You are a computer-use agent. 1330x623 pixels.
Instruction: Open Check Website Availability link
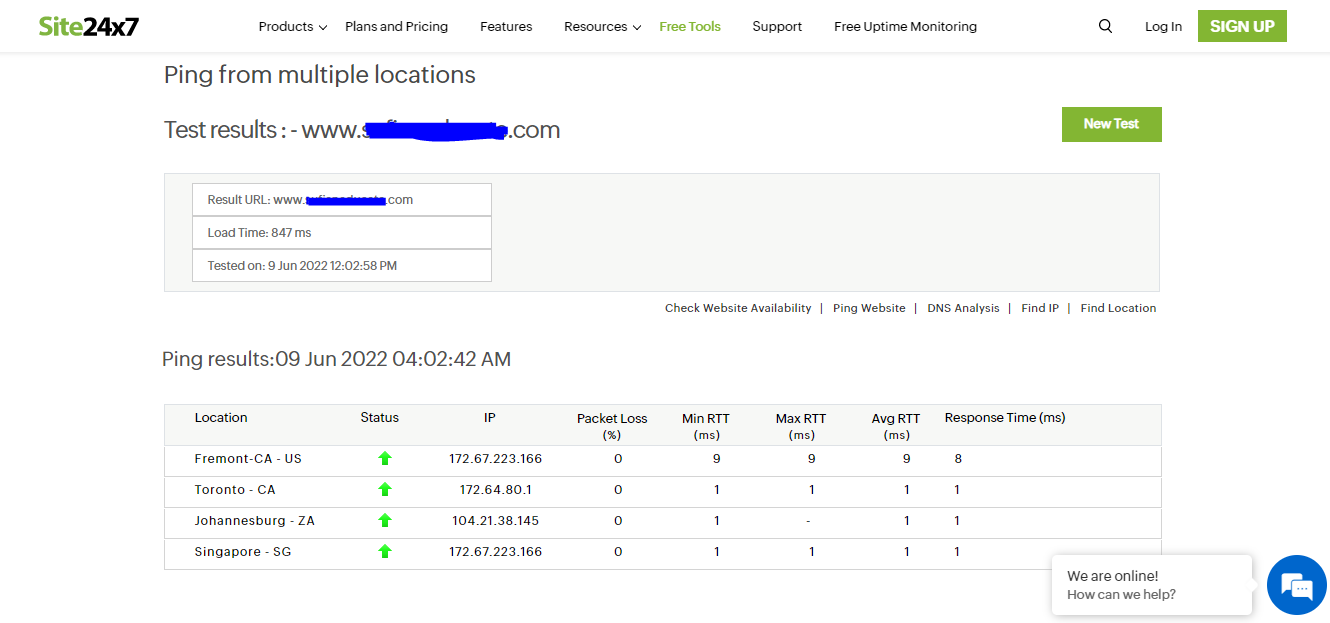tap(738, 308)
